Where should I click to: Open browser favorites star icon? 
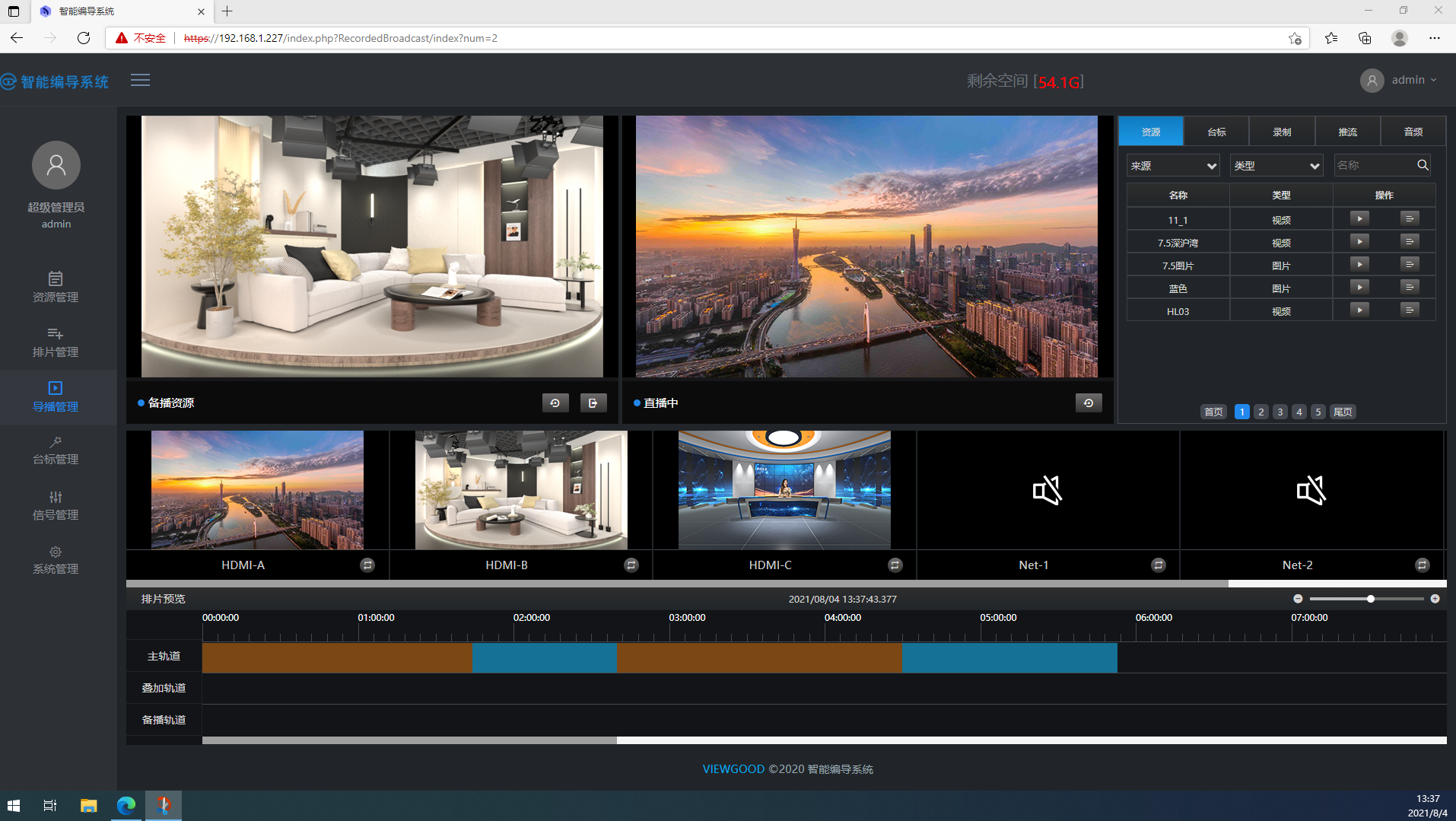1331,38
